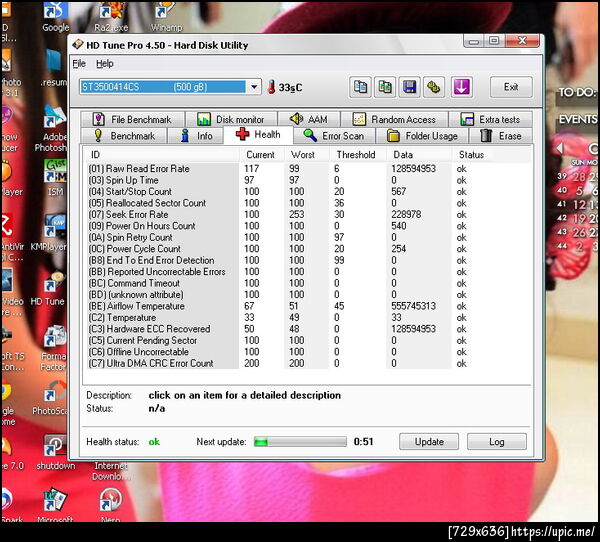Switch to the Disk monitor tab
This screenshot has width=600, height=542.
pos(231,119)
